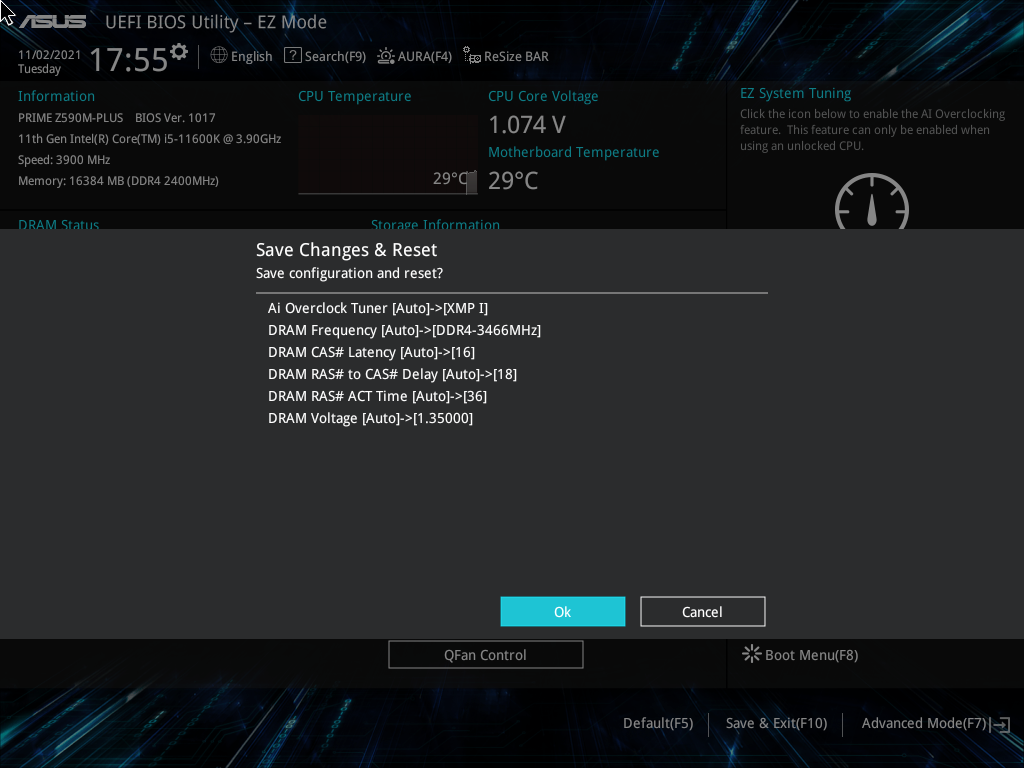Click the Information section heading

(x=56, y=96)
